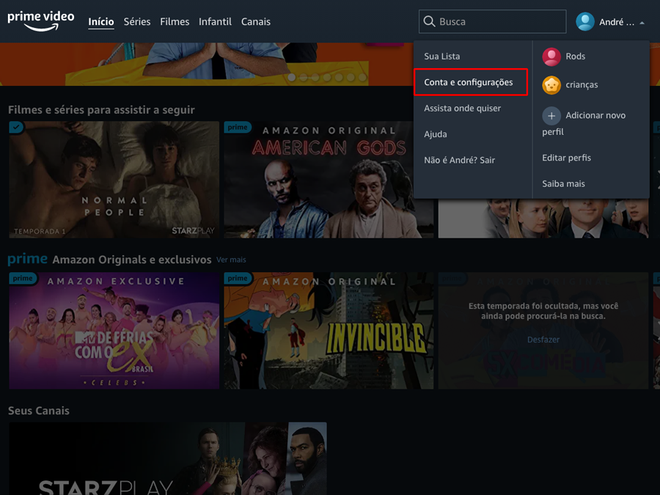The image size is (660, 495).
Task: Open the Invincible thumbnail
Action: click(x=329, y=330)
